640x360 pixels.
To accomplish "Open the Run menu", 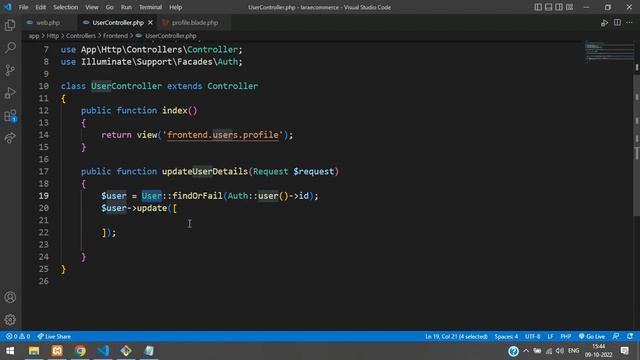I will coord(126,7).
